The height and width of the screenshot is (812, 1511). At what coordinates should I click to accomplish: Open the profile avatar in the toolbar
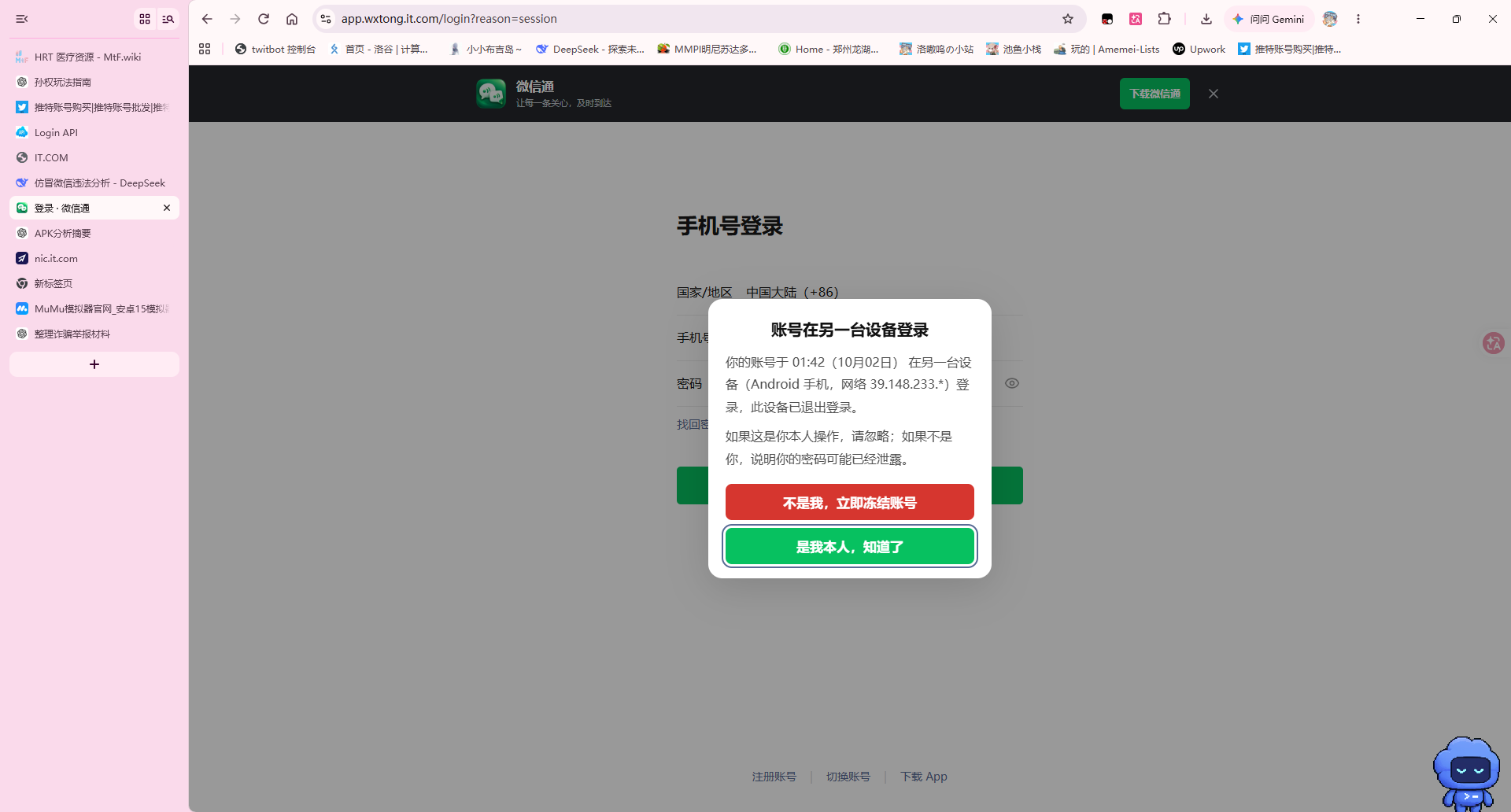[x=1330, y=19]
